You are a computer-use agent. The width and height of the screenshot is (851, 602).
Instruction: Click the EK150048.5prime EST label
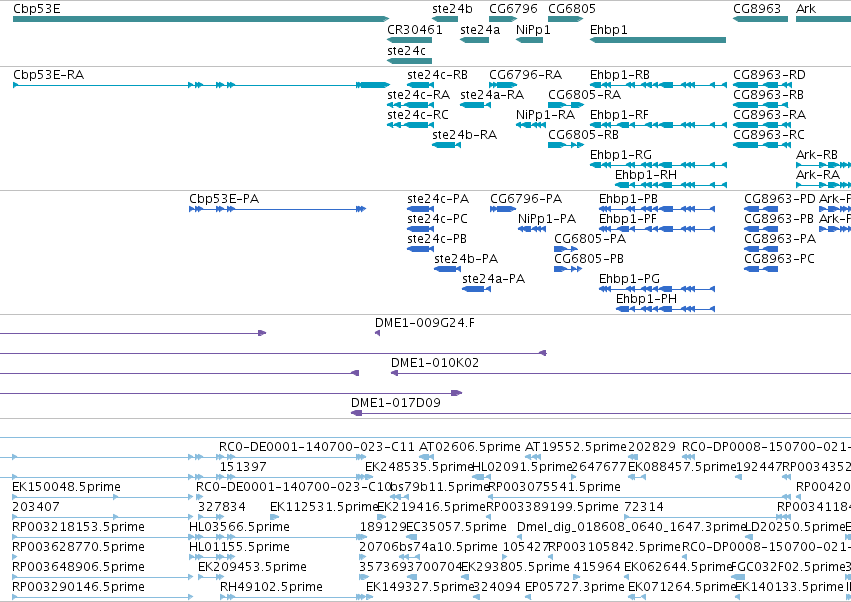[x=66, y=487]
